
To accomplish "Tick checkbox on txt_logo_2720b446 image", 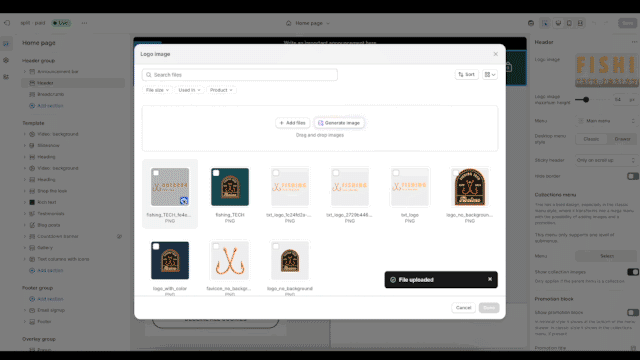I will (x=336, y=173).
